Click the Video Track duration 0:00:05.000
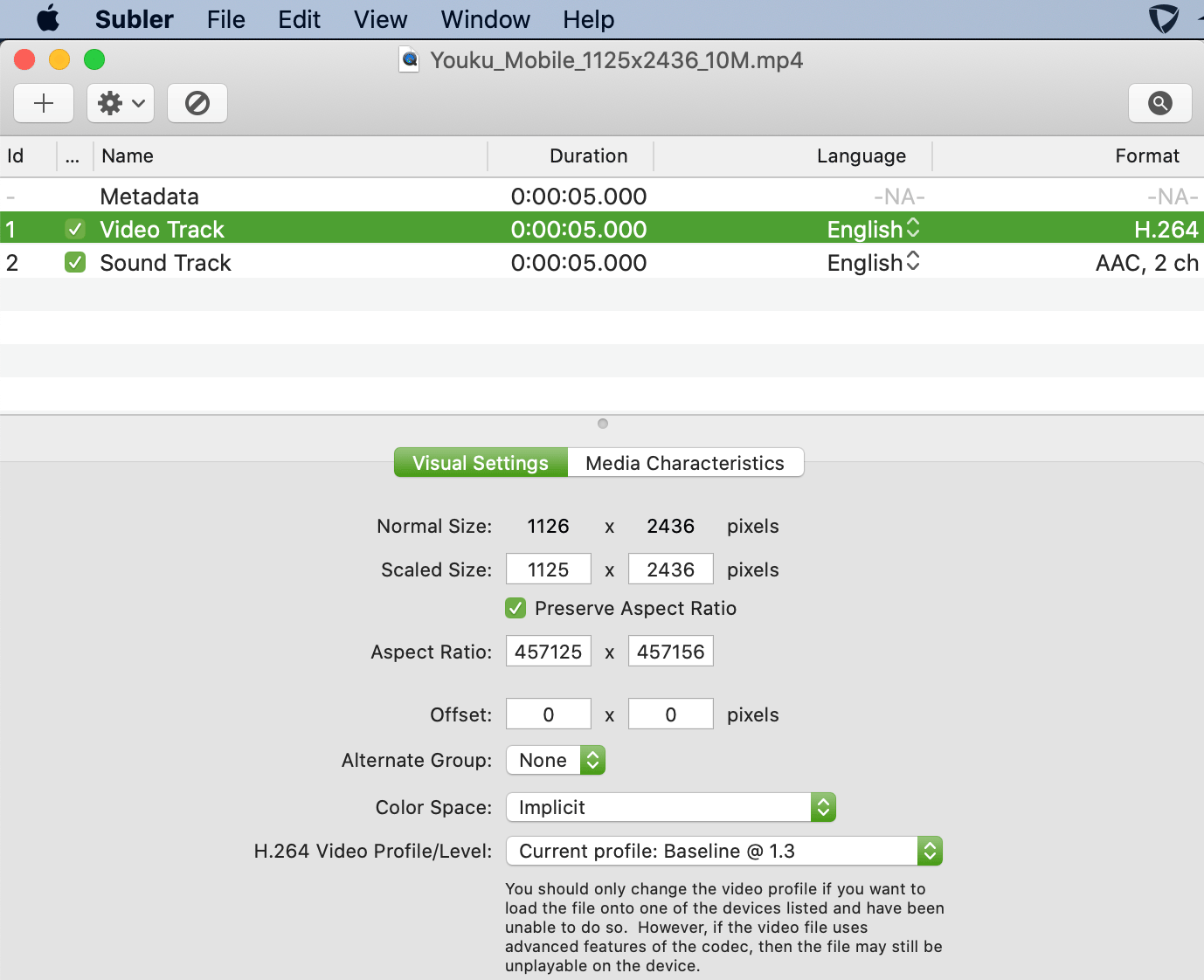 [579, 229]
